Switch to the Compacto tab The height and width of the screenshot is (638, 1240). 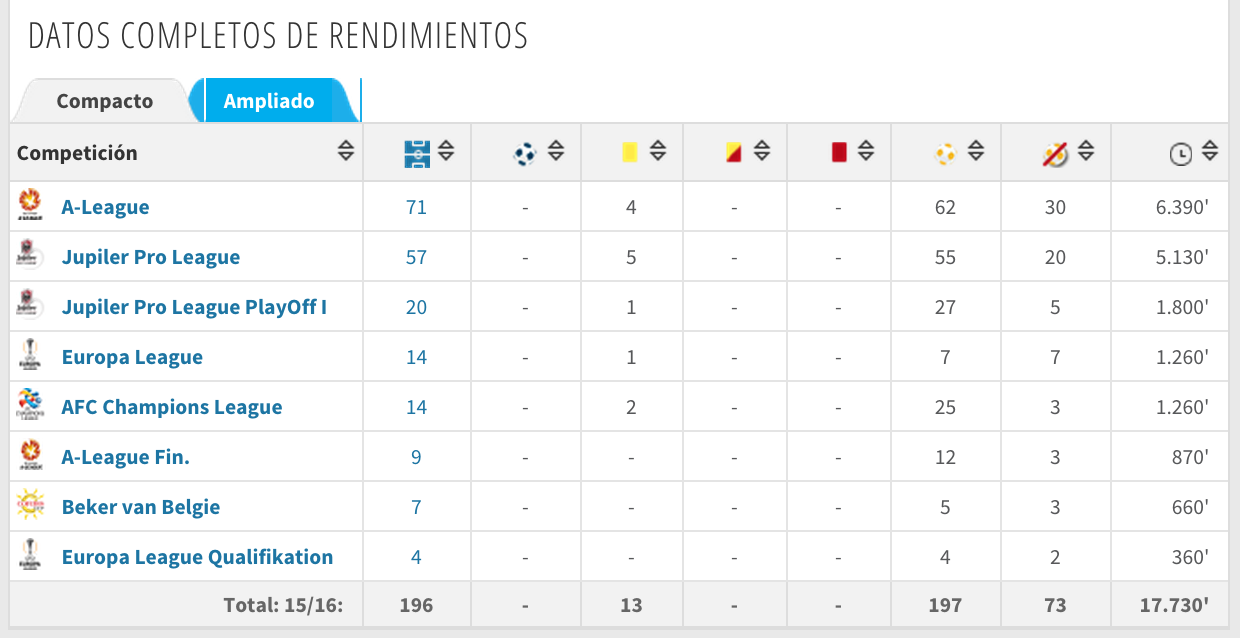click(104, 101)
